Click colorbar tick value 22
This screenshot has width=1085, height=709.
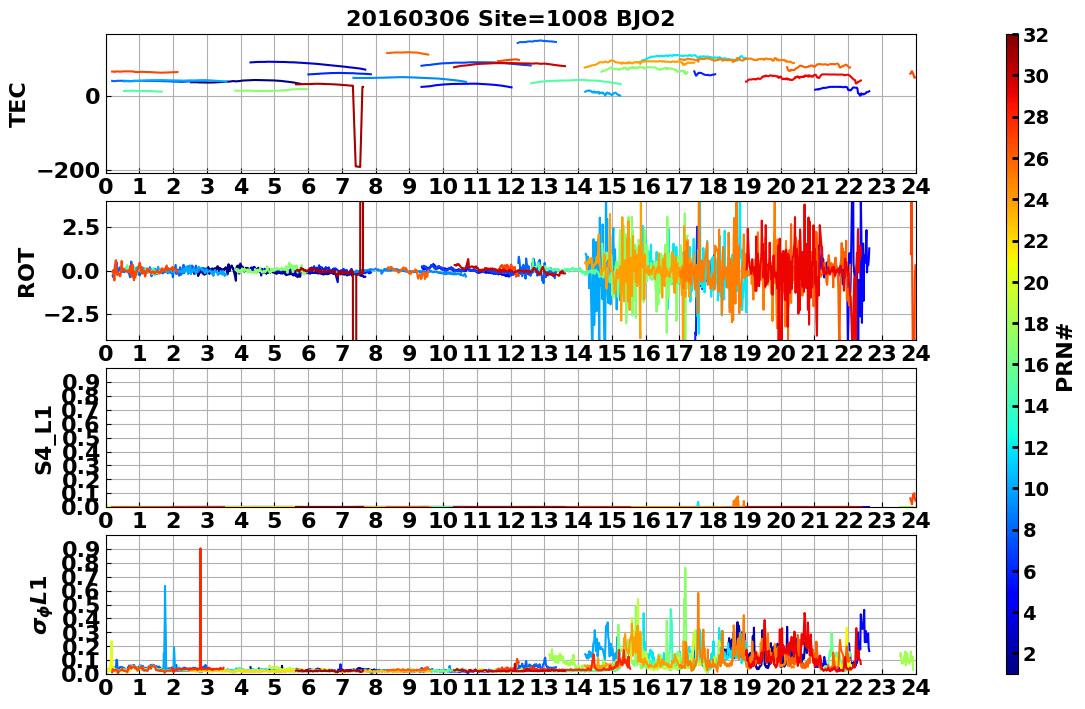pos(1037,241)
